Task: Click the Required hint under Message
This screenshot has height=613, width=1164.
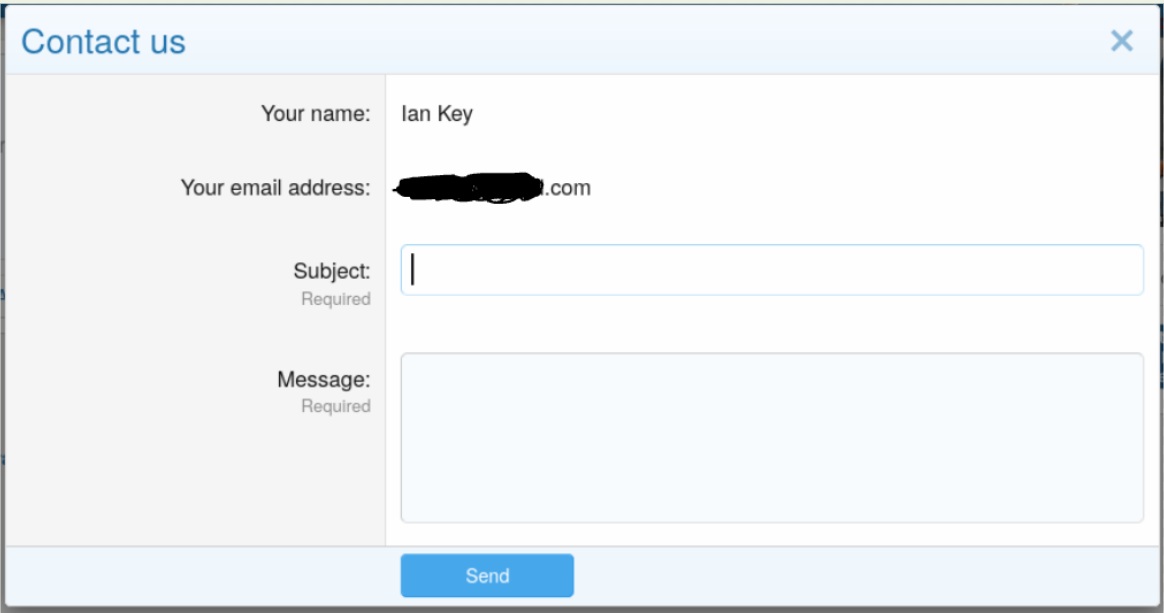Action: tap(335, 406)
